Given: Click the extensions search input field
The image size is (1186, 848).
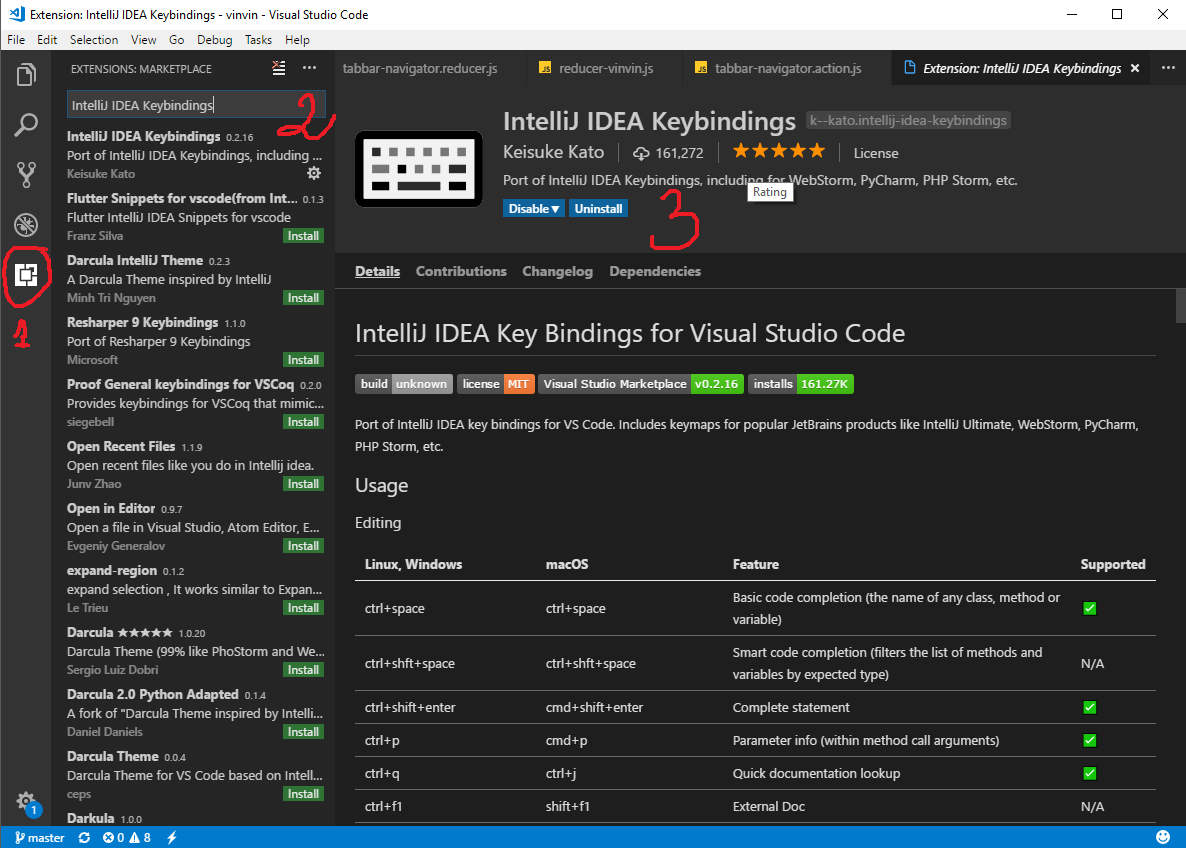Looking at the screenshot, I should point(196,104).
